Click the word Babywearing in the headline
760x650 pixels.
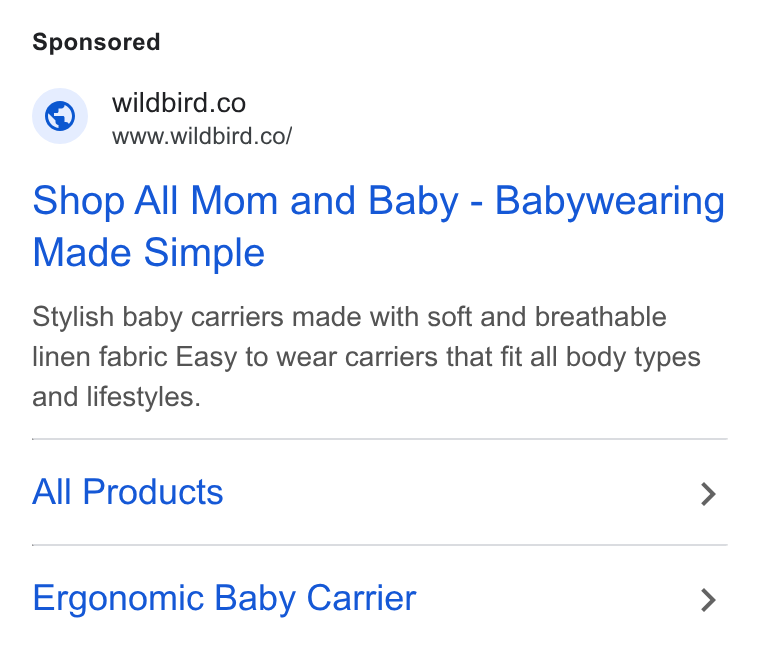point(610,201)
